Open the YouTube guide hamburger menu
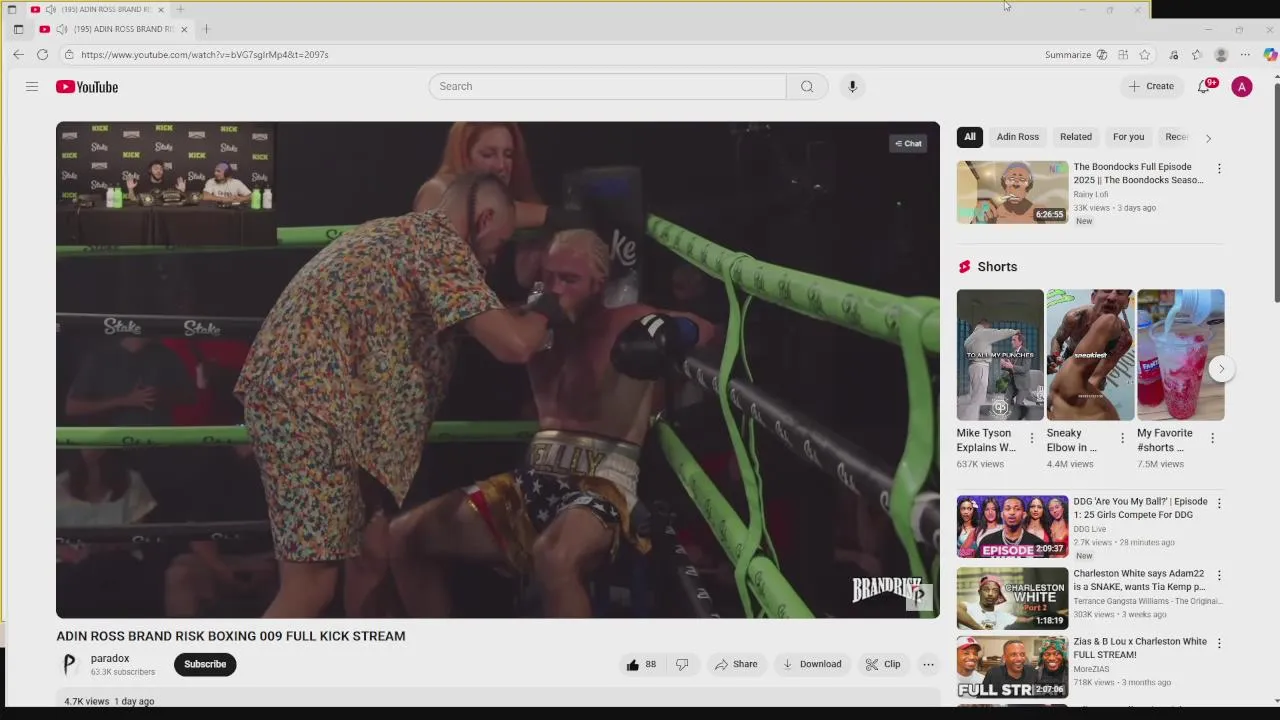The image size is (1280, 720). [x=32, y=87]
